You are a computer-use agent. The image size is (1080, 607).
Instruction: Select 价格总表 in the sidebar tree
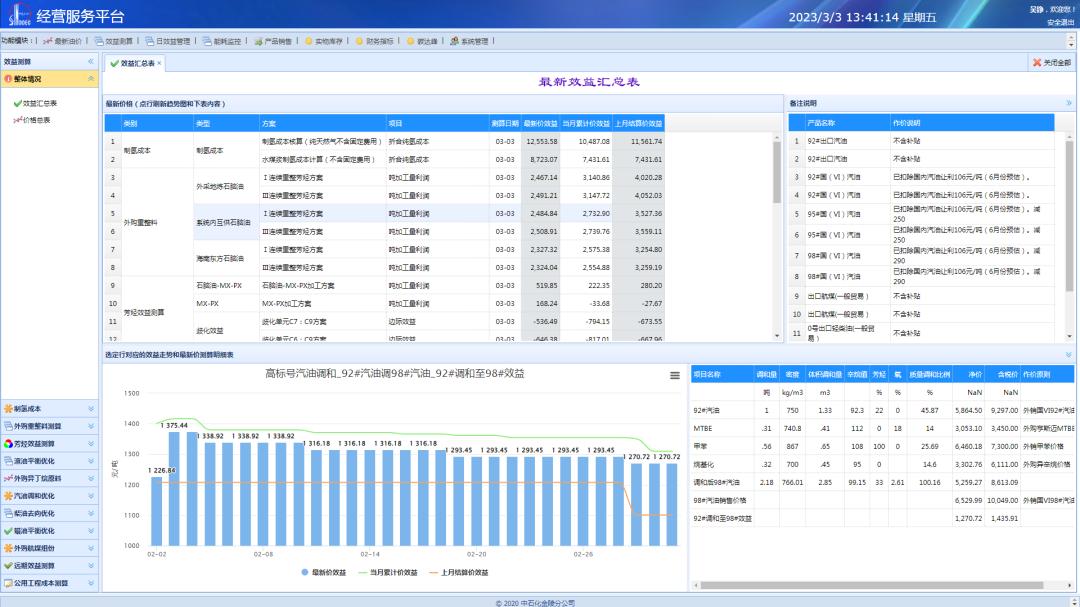coord(36,120)
